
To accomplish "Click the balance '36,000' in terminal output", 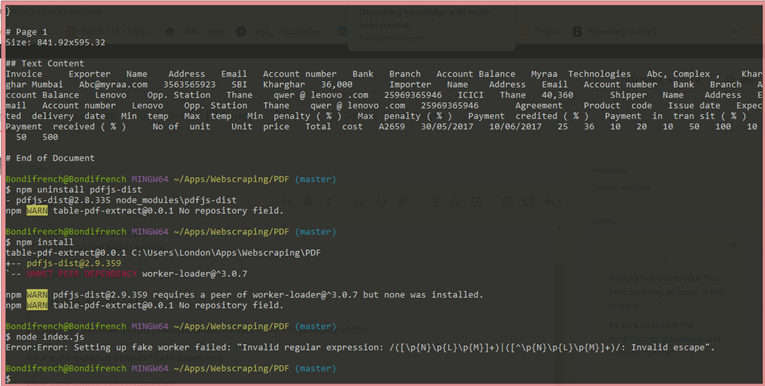I will [x=337, y=84].
